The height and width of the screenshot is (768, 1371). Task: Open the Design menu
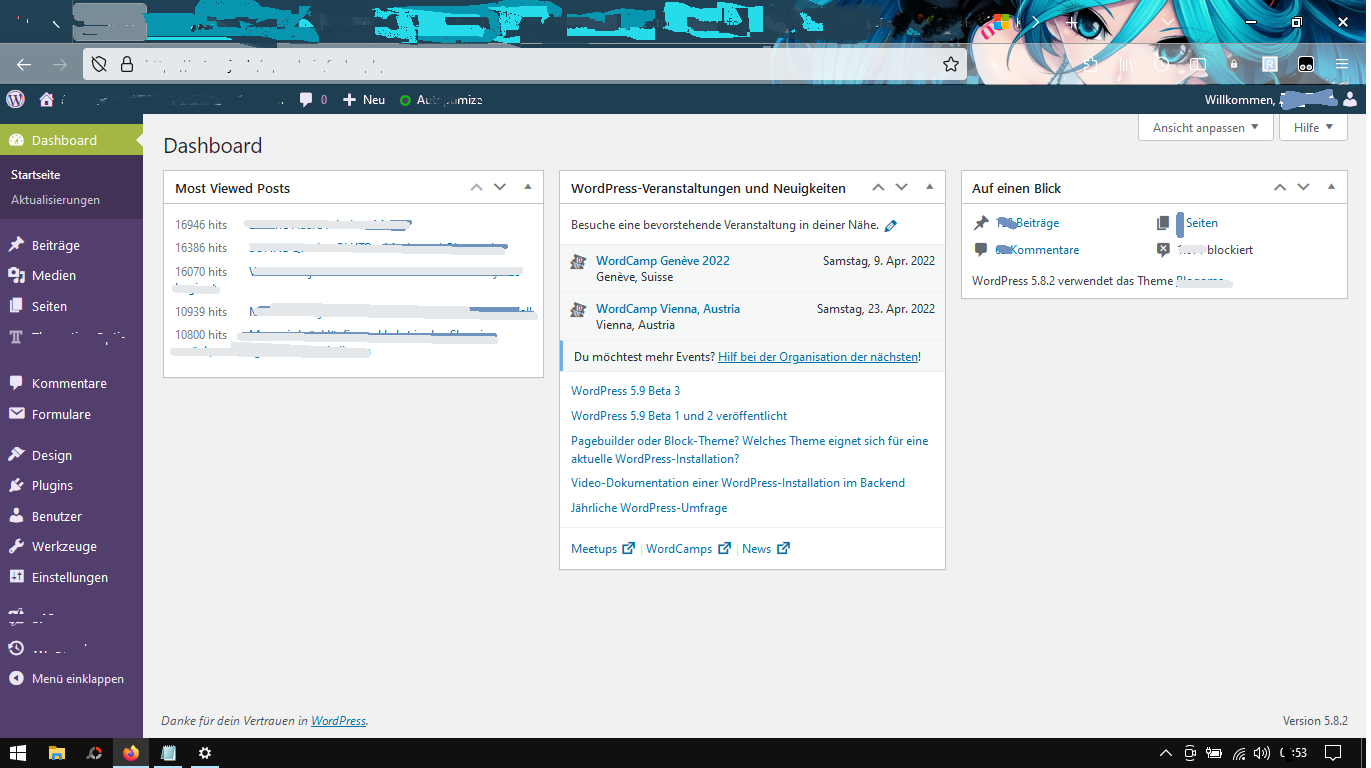71,455
